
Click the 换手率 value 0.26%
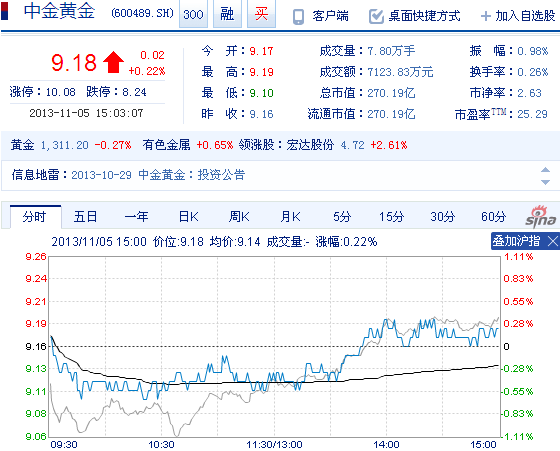coord(532,72)
